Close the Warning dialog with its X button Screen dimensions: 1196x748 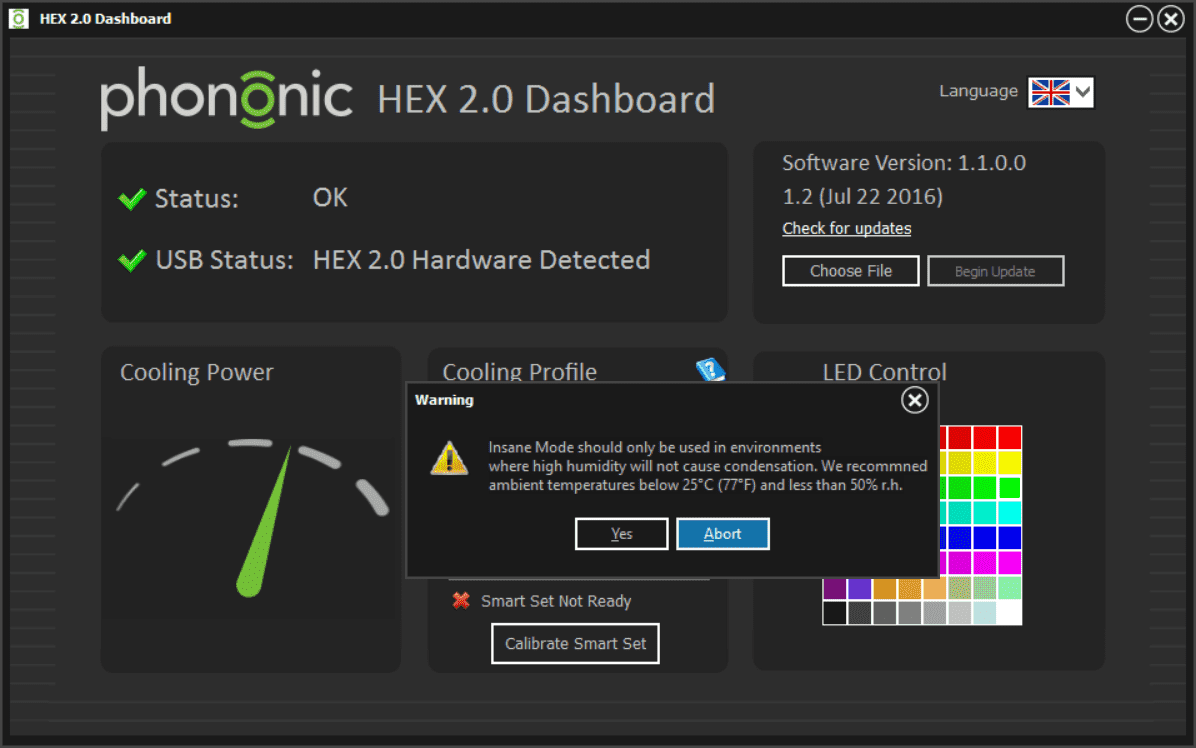[914, 401]
